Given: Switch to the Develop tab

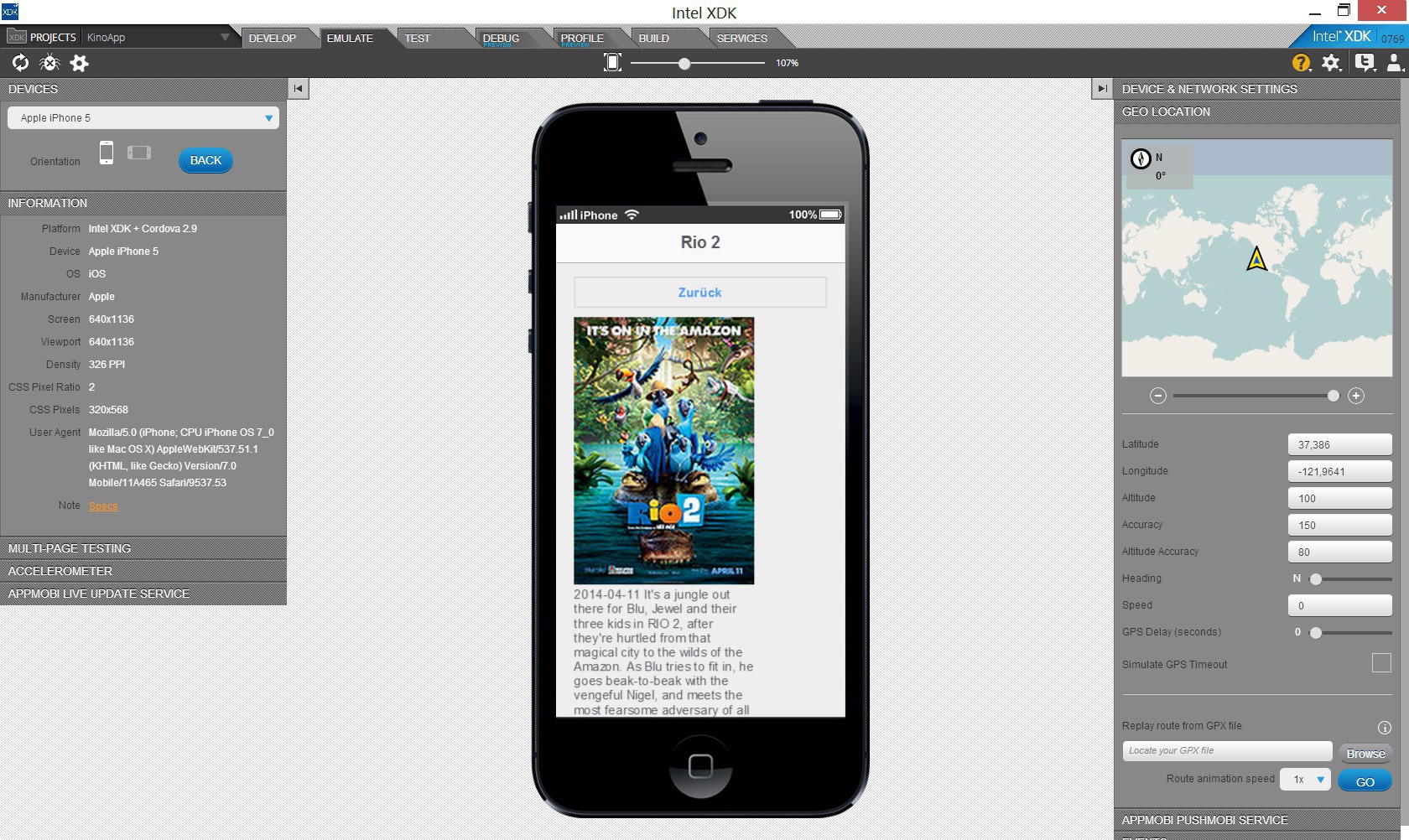Looking at the screenshot, I should pyautogui.click(x=273, y=38).
